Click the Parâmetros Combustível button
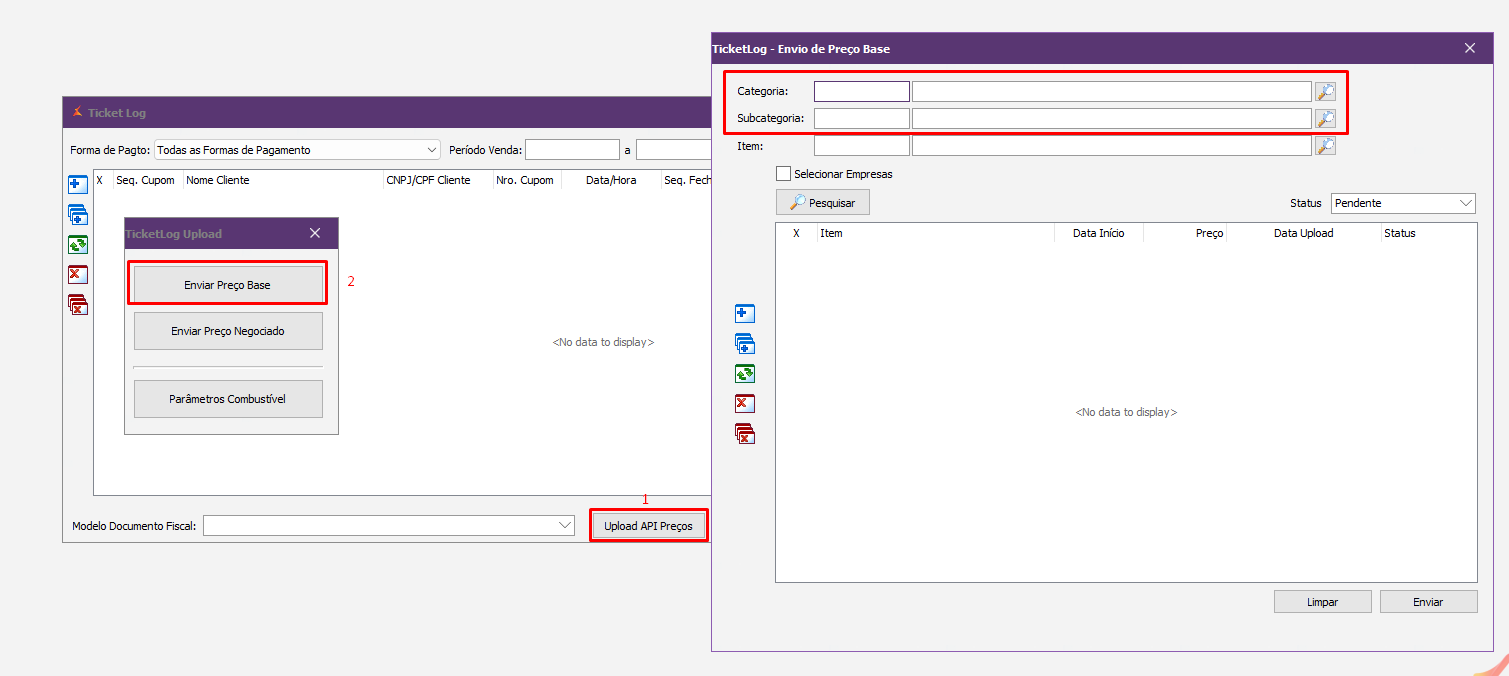Screen dimensions: 1509x676 pos(228,399)
